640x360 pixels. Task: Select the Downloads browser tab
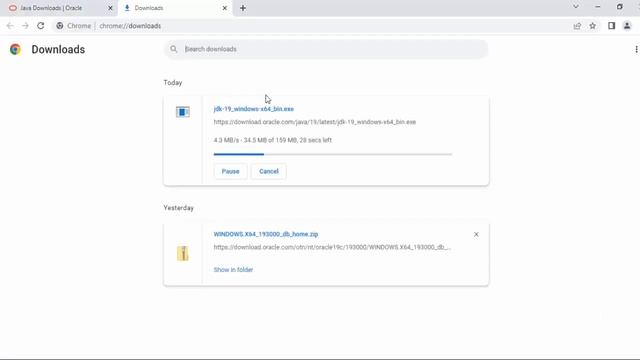[x=176, y=8]
